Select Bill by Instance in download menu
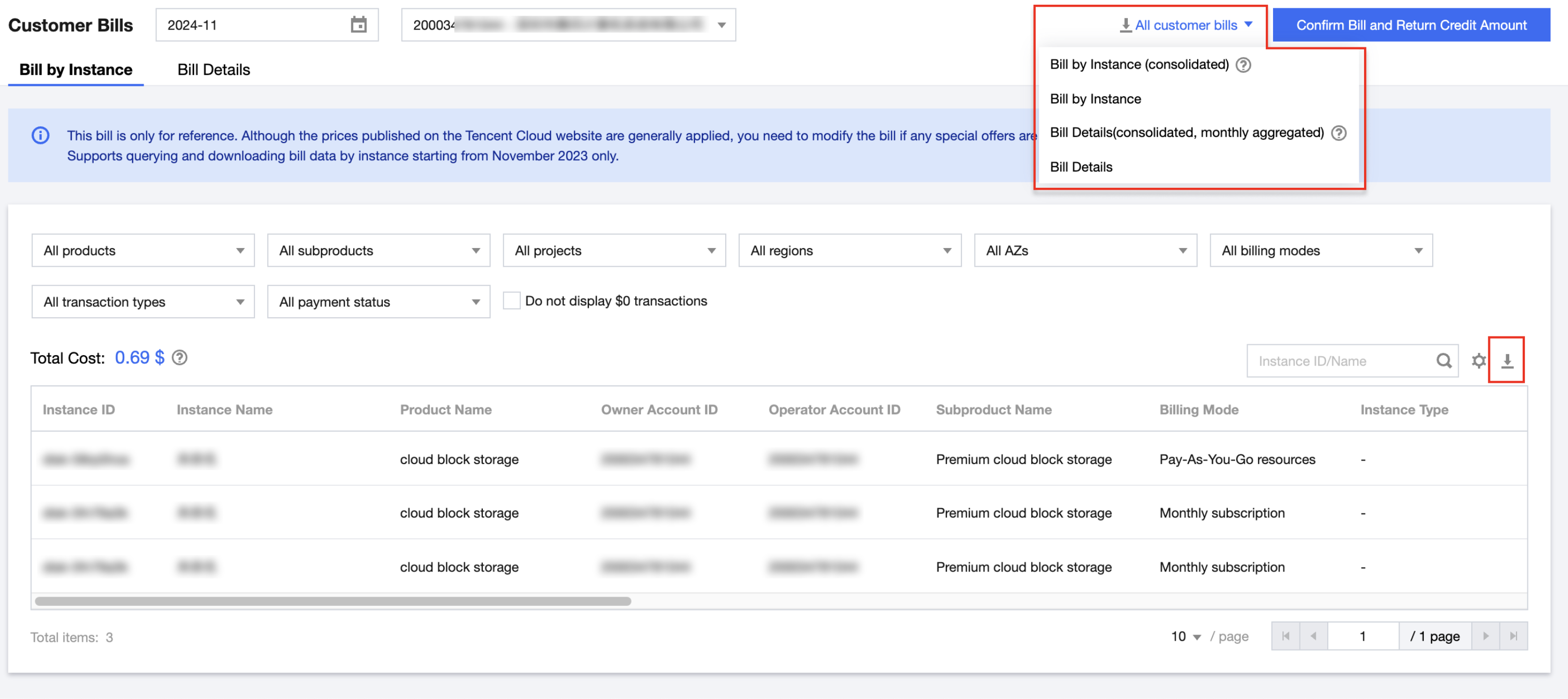The image size is (1568, 699). coord(1095,98)
